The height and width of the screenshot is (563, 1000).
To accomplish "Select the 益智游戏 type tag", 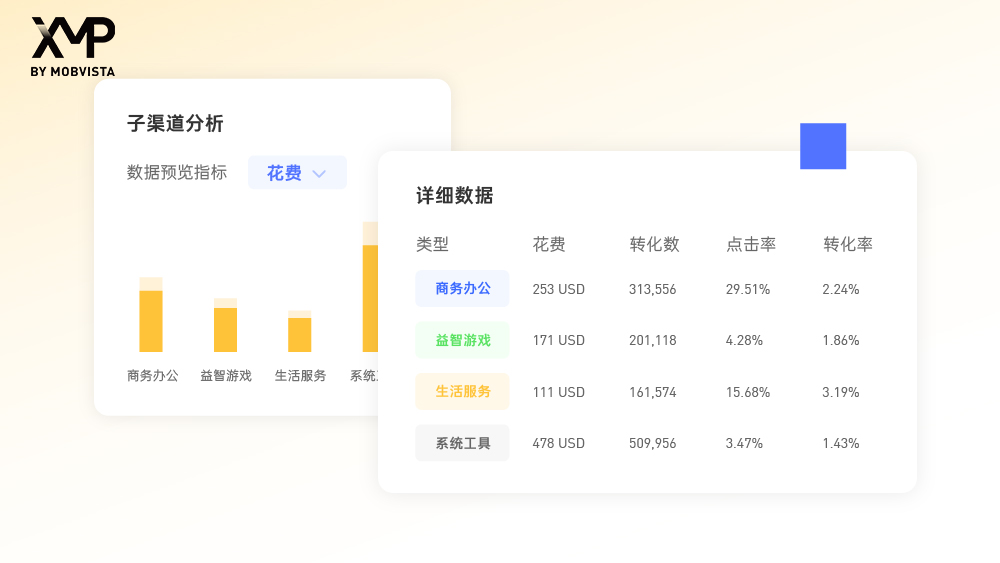I will tap(462, 340).
